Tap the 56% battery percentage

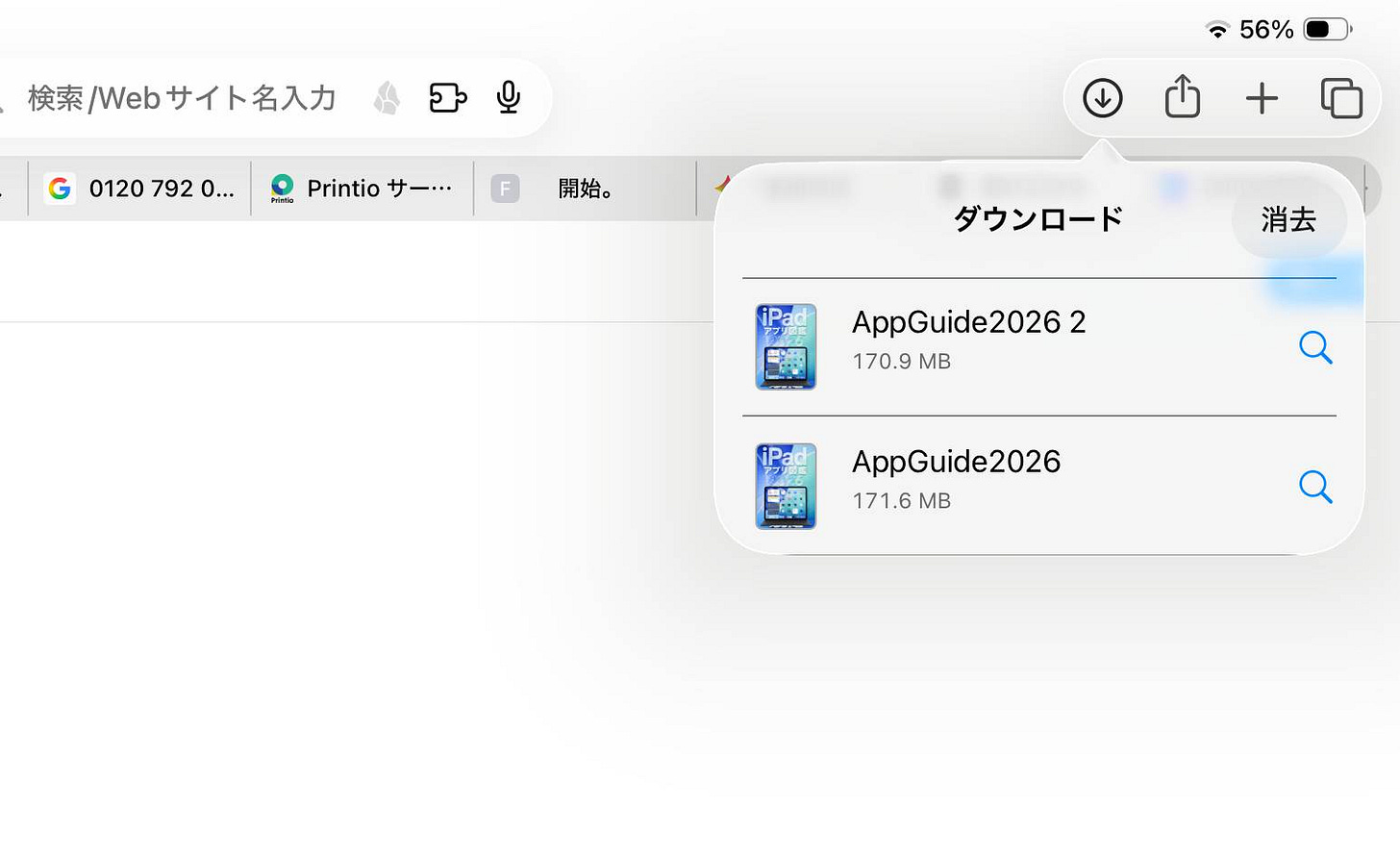coord(1266,30)
